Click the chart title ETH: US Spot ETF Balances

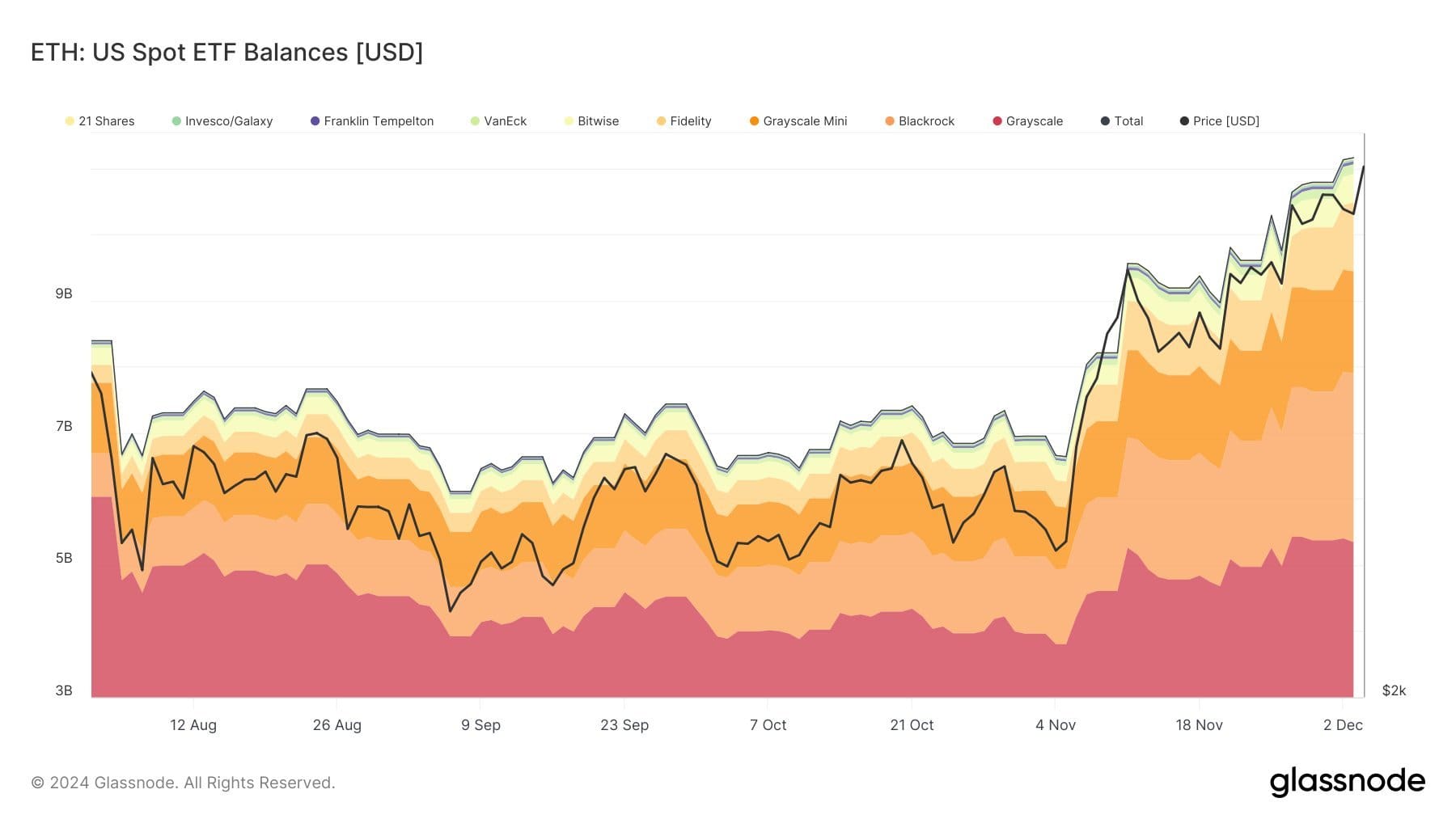226,52
